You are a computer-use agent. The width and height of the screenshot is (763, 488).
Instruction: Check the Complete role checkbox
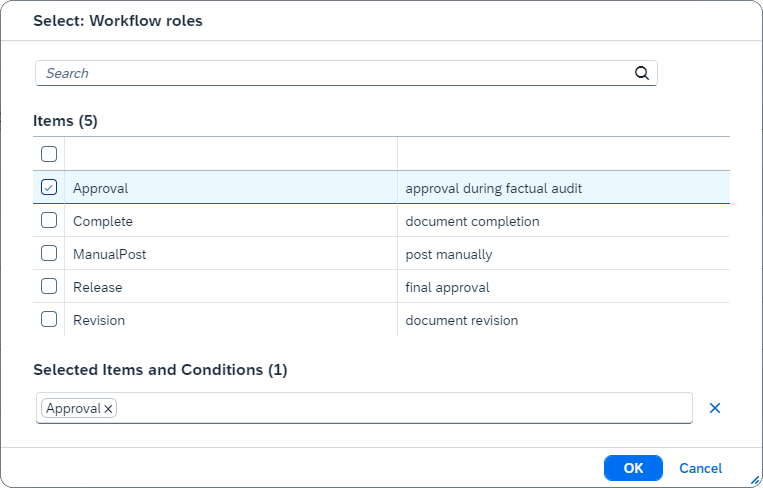point(49,220)
